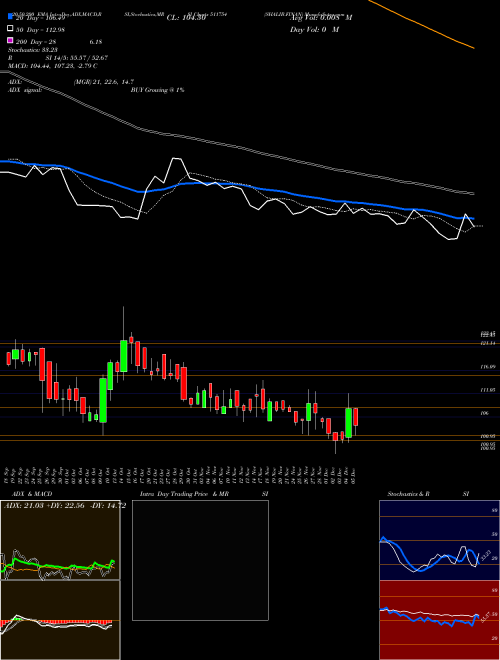Viewport: 500px width, 660px height.
Task: Click the 'Day Vol: 0 M' label
Action: (314, 29)
